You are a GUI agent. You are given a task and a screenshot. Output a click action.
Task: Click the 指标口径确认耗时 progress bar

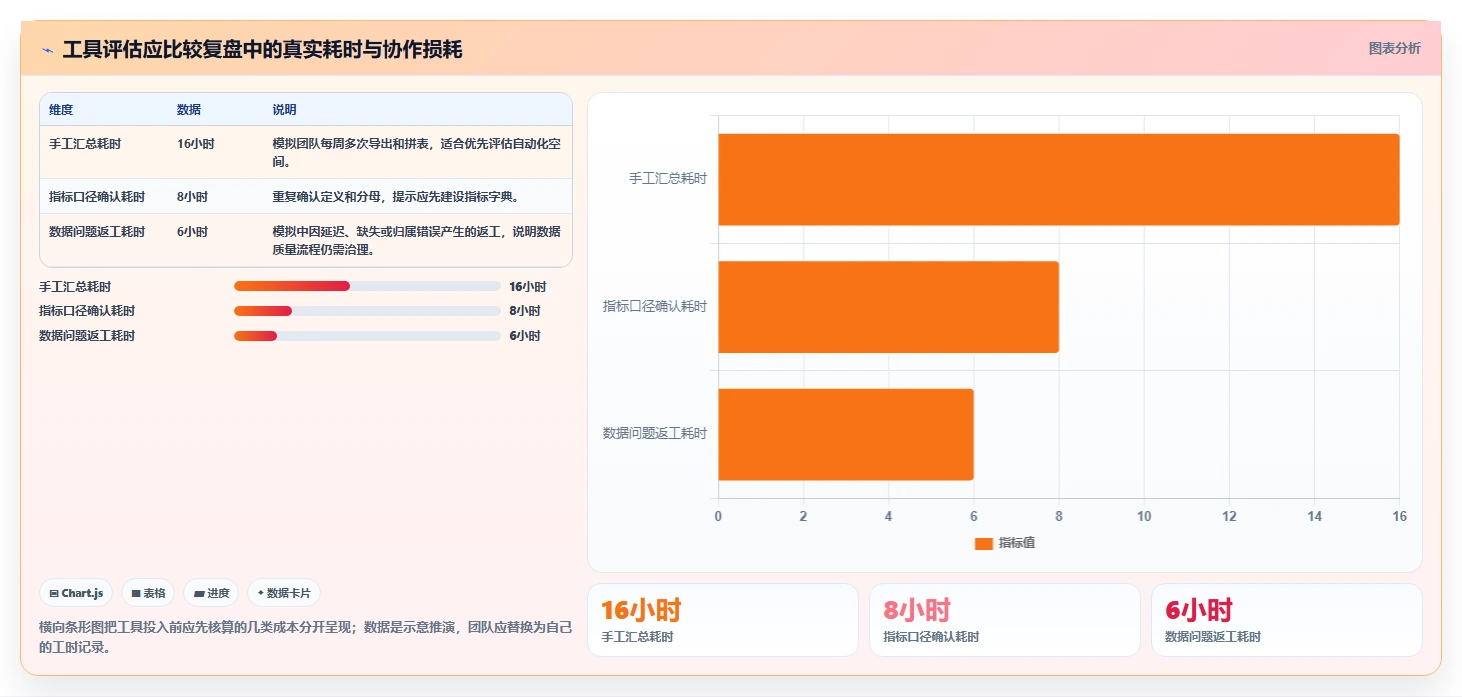[367, 311]
